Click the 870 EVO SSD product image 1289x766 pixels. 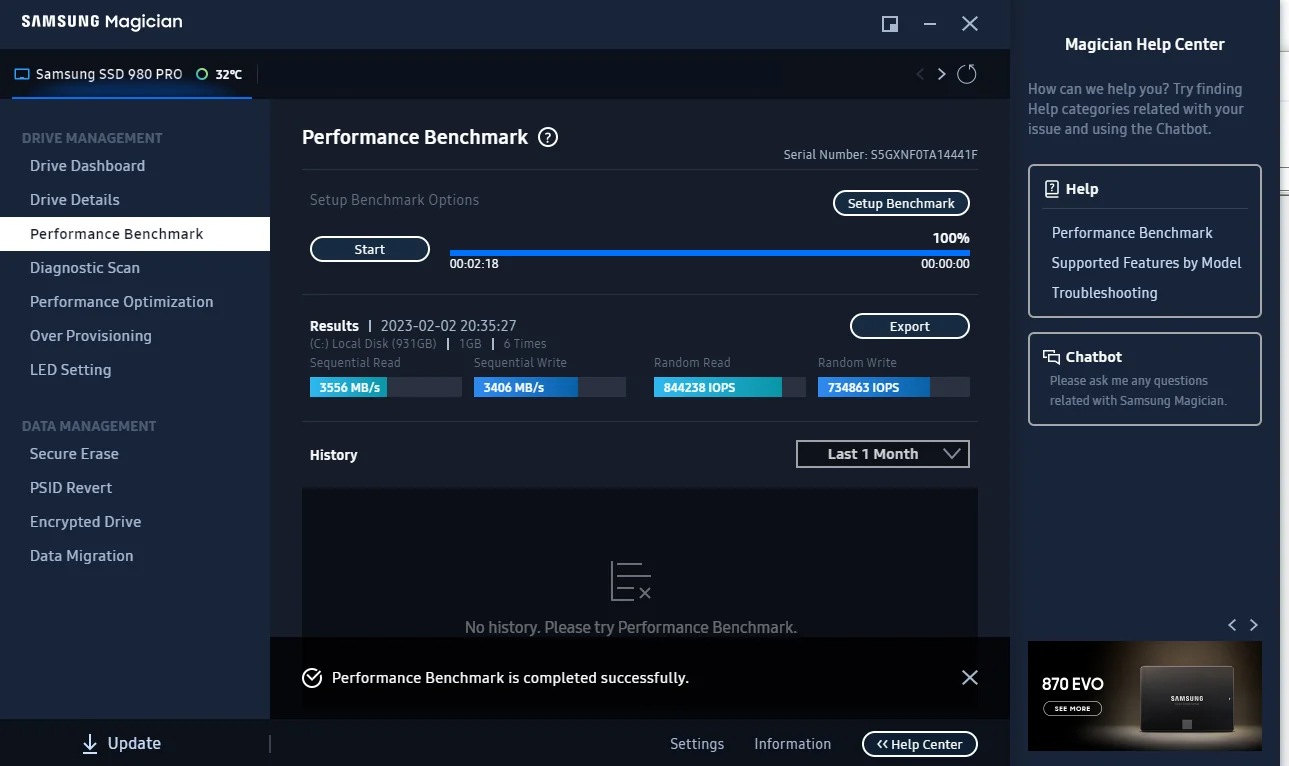(x=1186, y=699)
